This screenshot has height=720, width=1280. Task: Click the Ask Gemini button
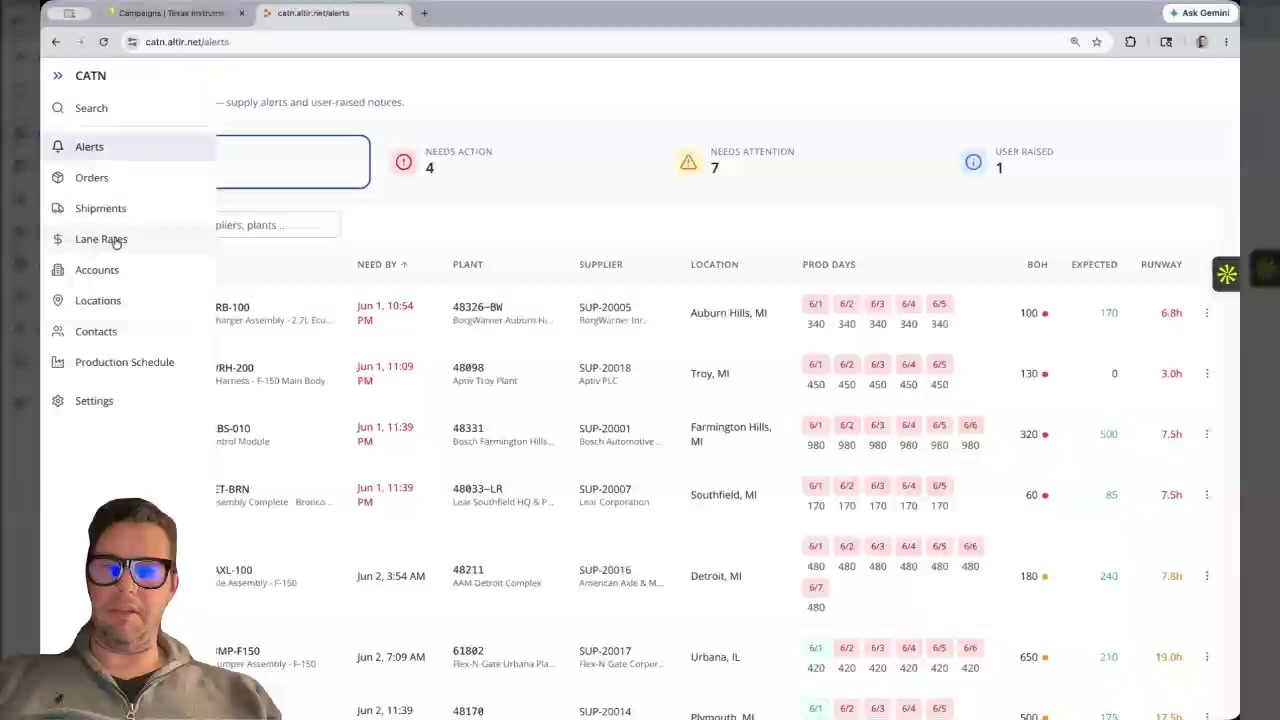tap(1199, 13)
